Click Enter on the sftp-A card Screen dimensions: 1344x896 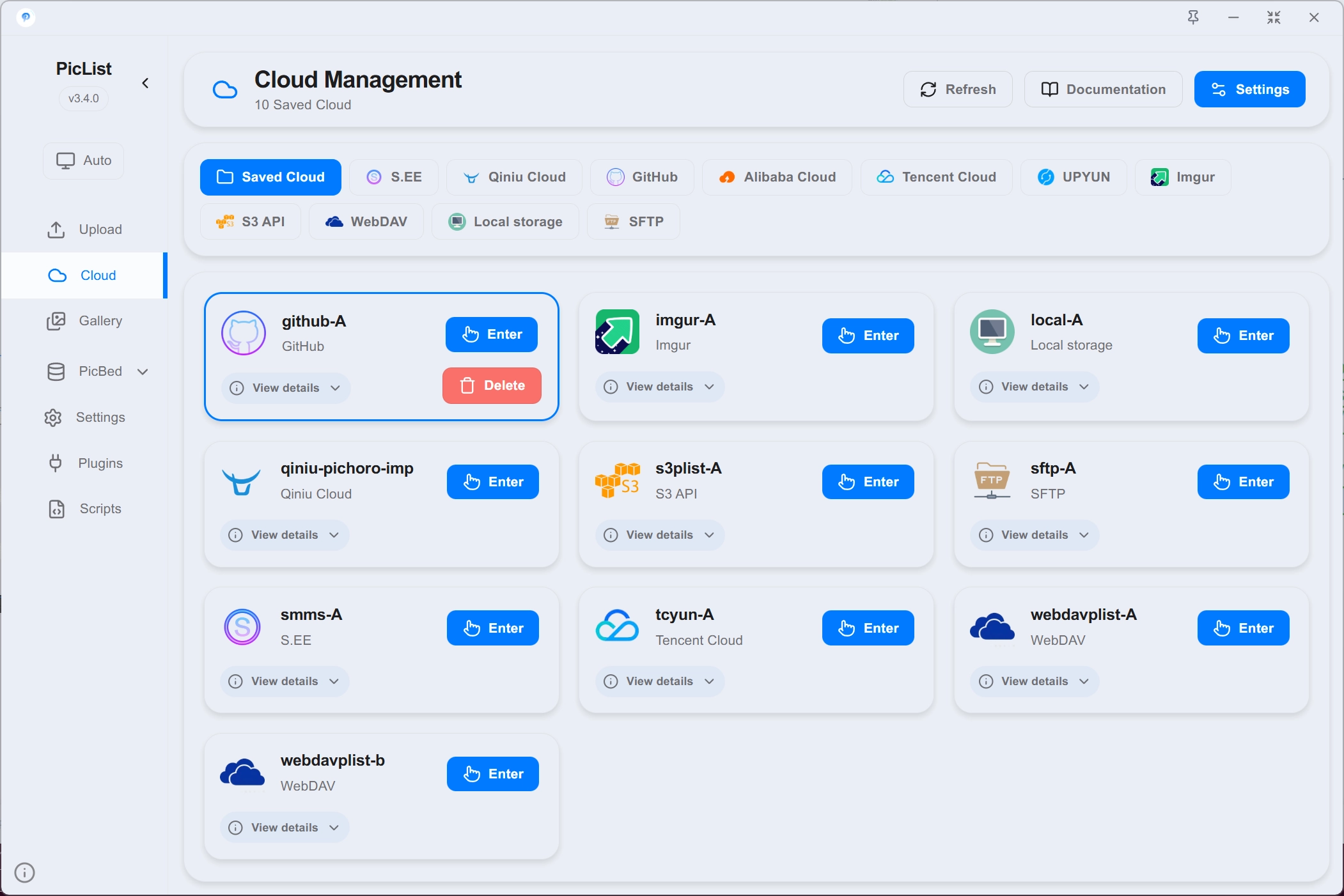[1243, 482]
